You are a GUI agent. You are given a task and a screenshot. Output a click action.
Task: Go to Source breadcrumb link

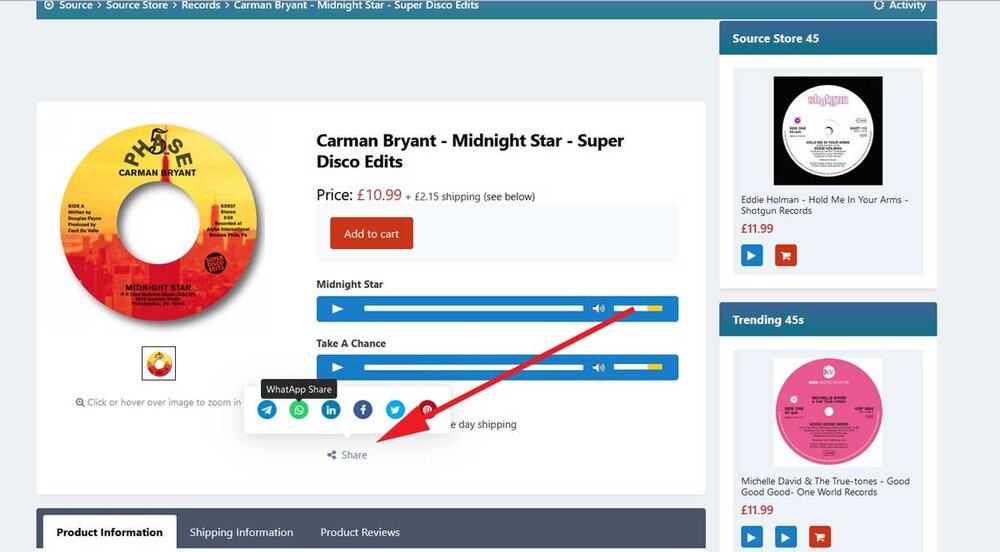coord(76,5)
